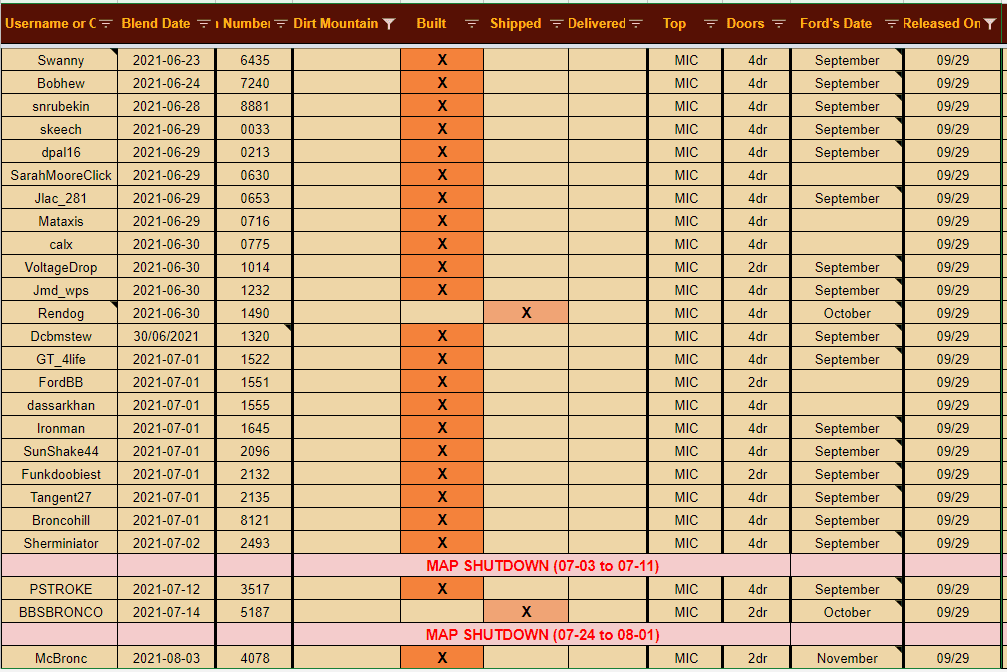Image resolution: width=1007 pixels, height=672 pixels.
Task: Select the Ironman username cell
Action: [60, 429]
